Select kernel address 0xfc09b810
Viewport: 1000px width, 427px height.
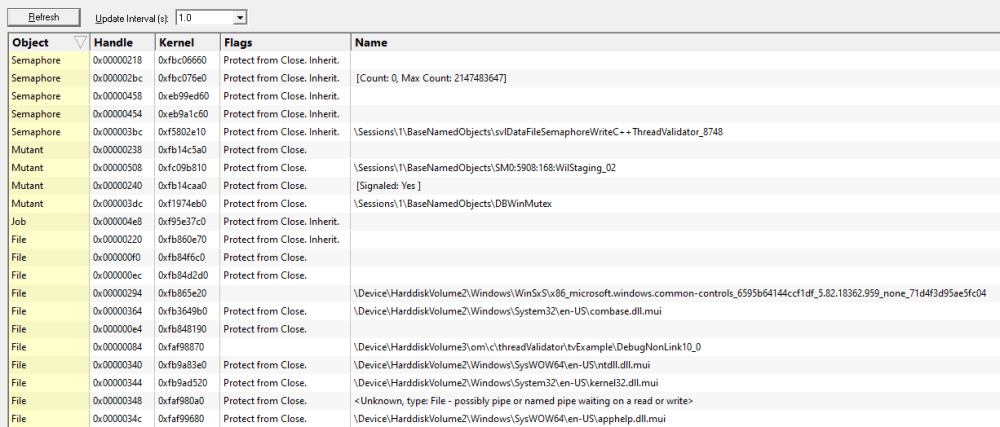point(182,168)
